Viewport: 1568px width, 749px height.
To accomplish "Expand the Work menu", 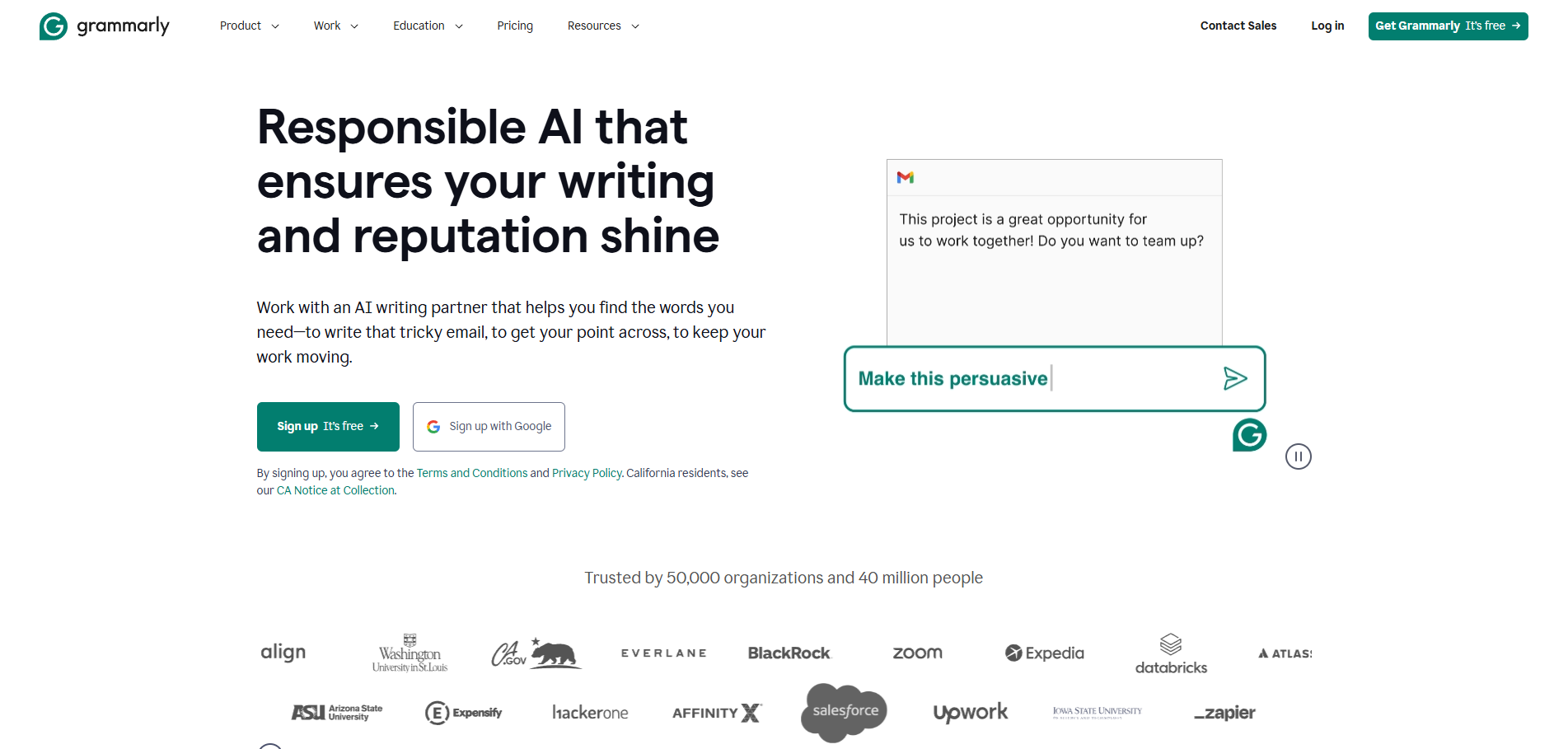I will 335,26.
